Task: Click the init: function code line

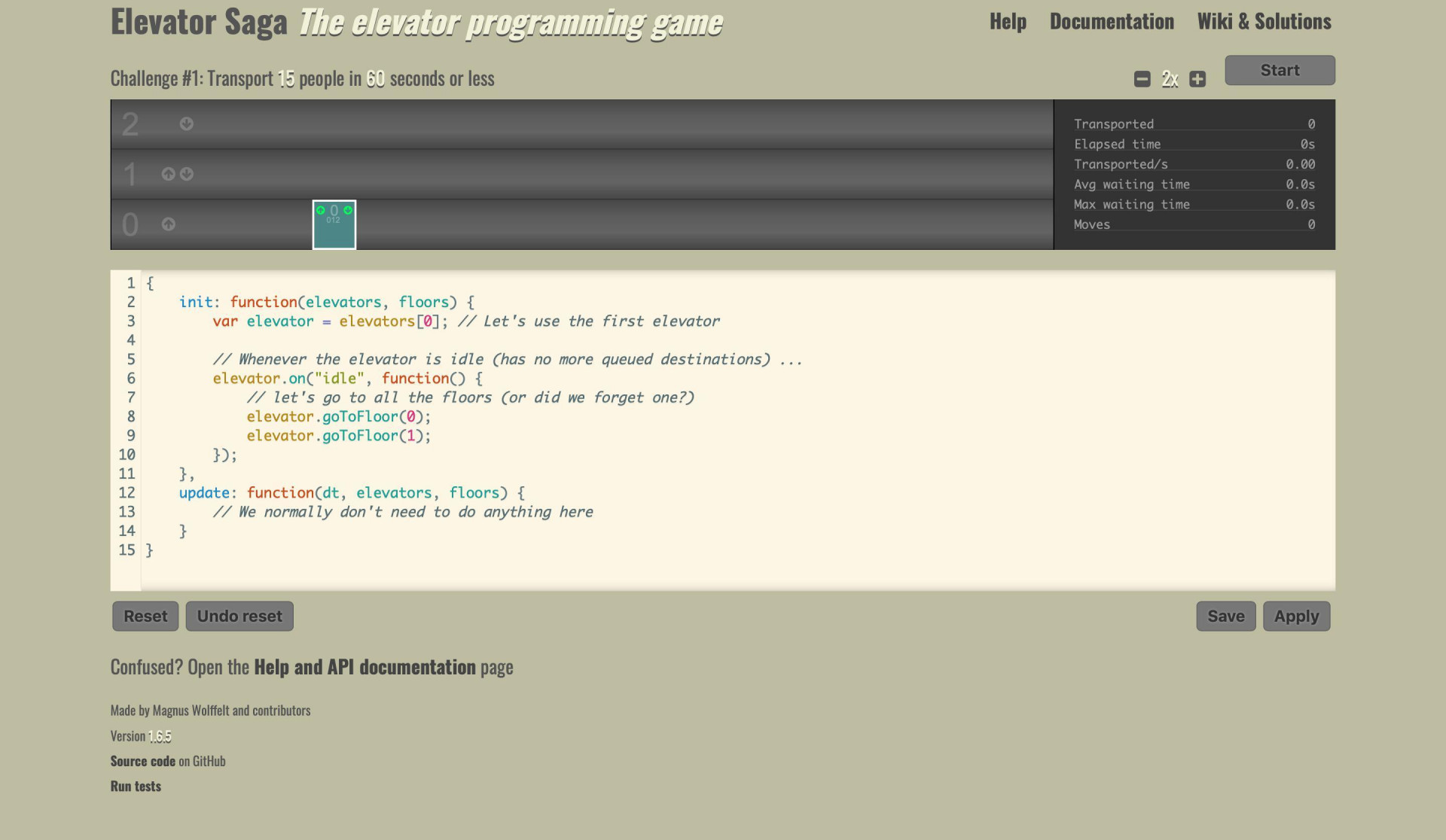Action: pos(327,302)
